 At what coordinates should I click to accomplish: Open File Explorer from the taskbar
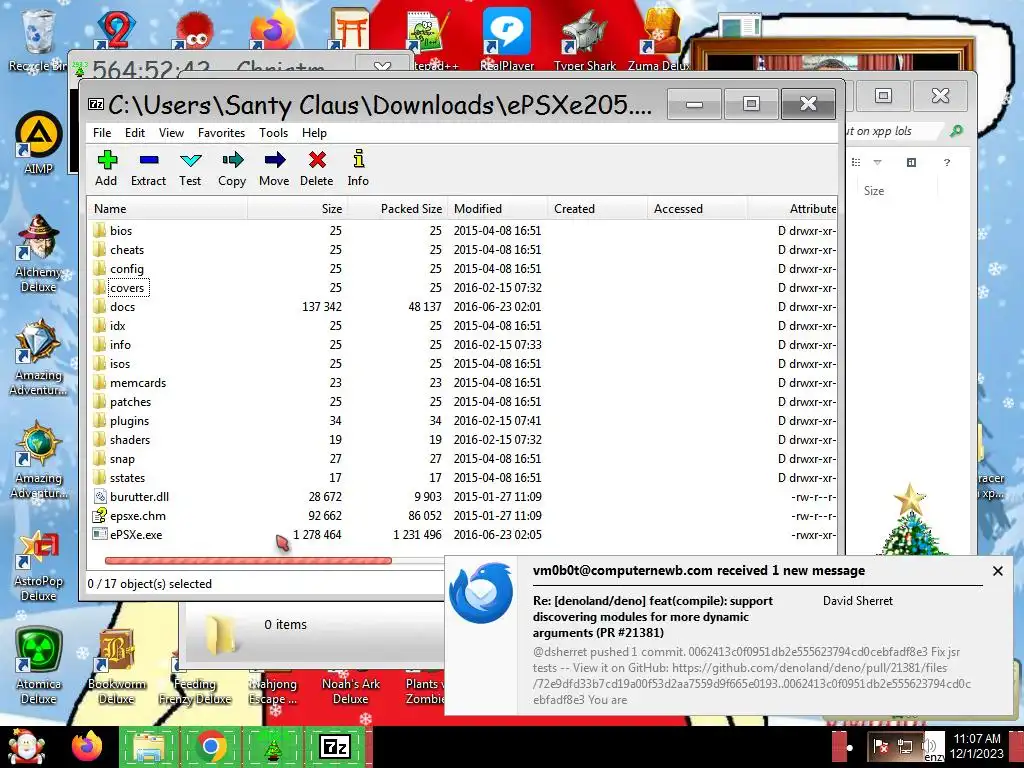point(148,746)
